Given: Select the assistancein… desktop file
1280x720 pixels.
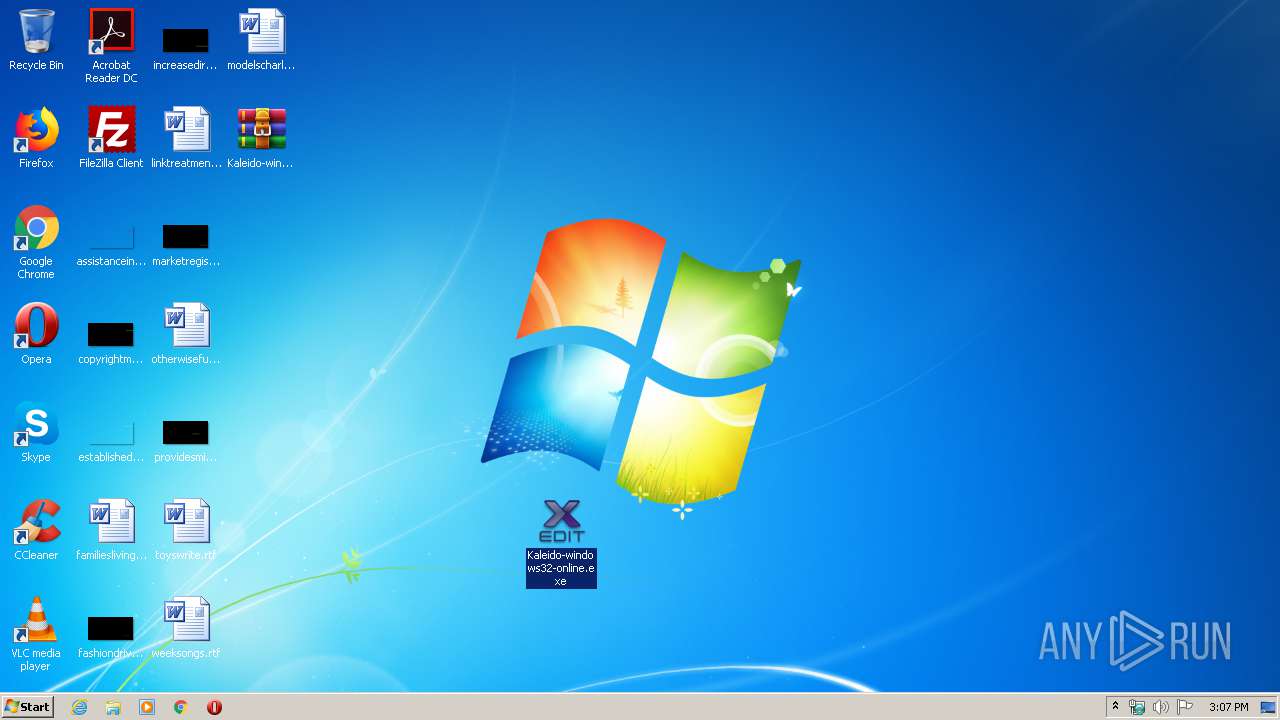Looking at the screenshot, I should click(x=111, y=246).
